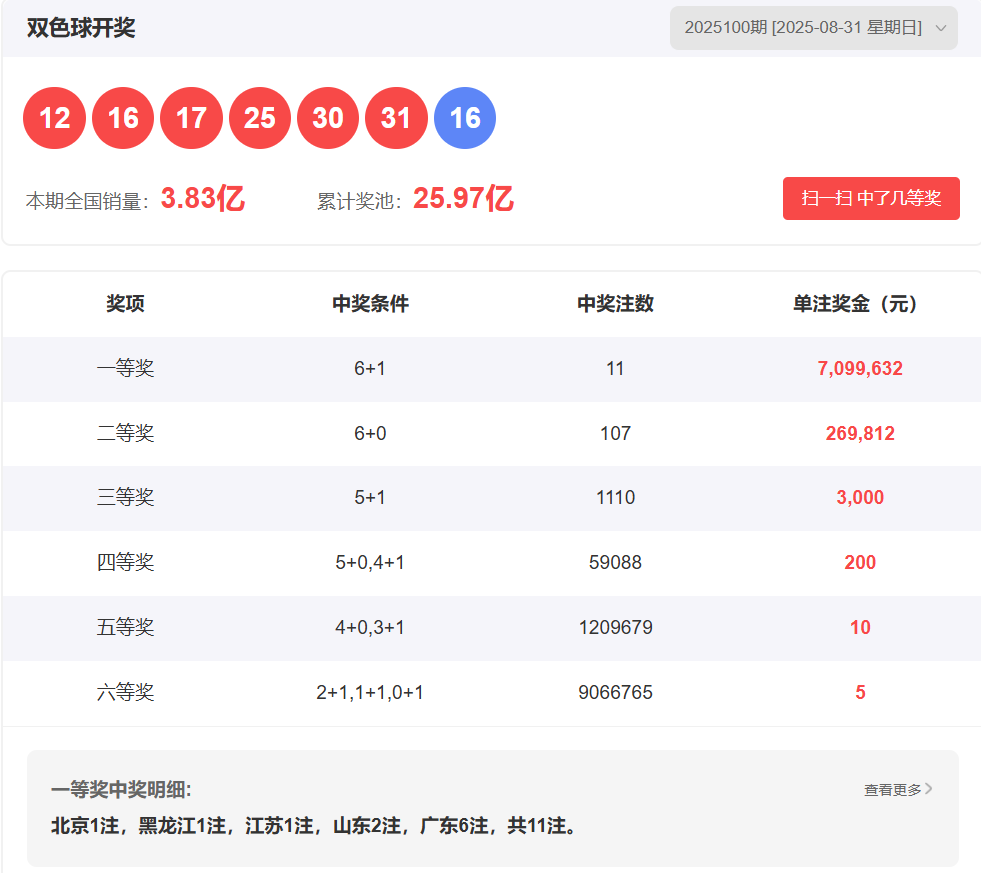
Task: Select the 7,099,632 first prize amount
Action: coord(860,369)
